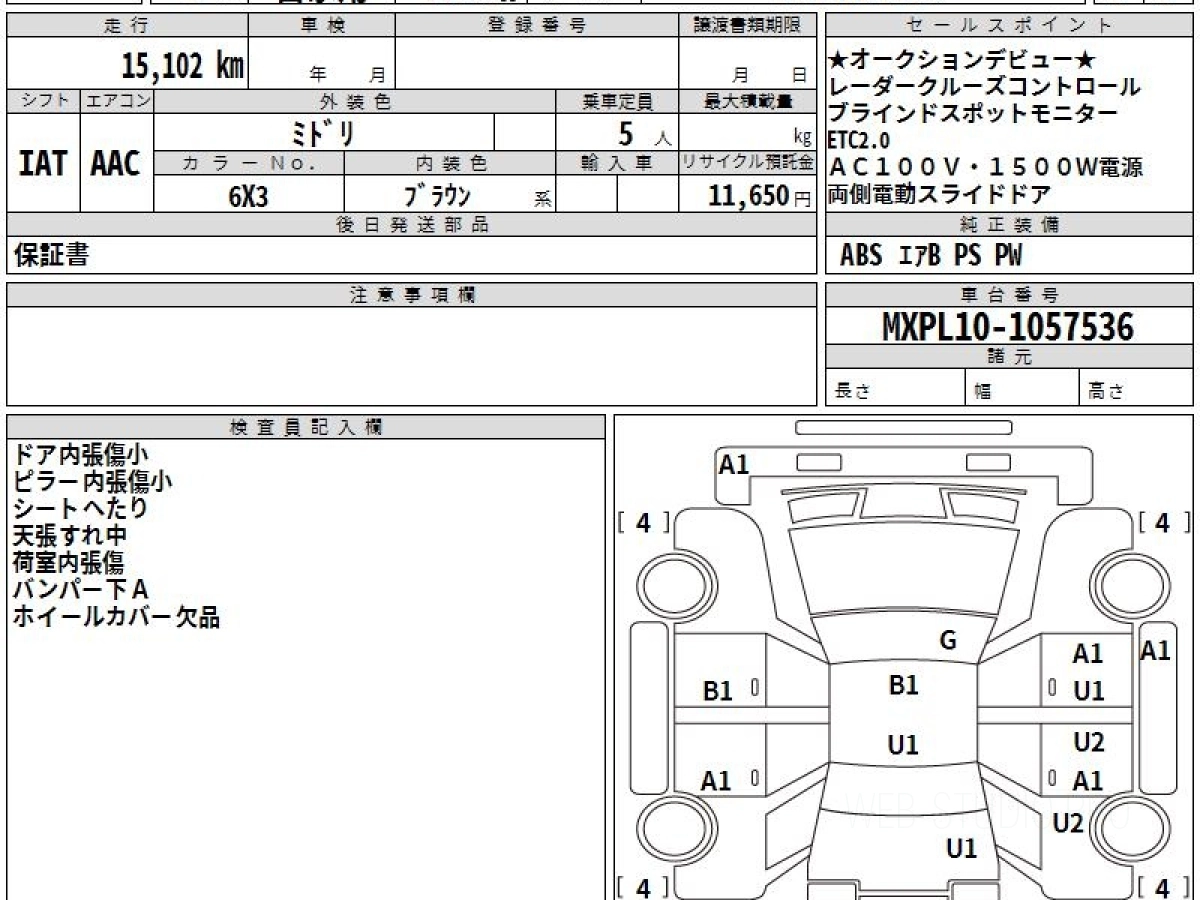The image size is (1200, 900).
Task: Select the G mark on the windshield
Action: click(x=948, y=641)
